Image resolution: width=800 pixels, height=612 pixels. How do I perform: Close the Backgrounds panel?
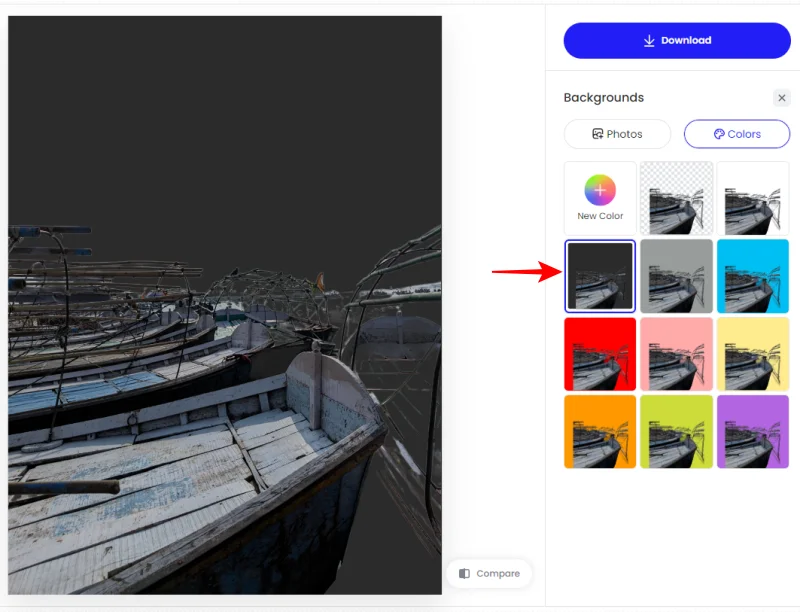(x=782, y=98)
